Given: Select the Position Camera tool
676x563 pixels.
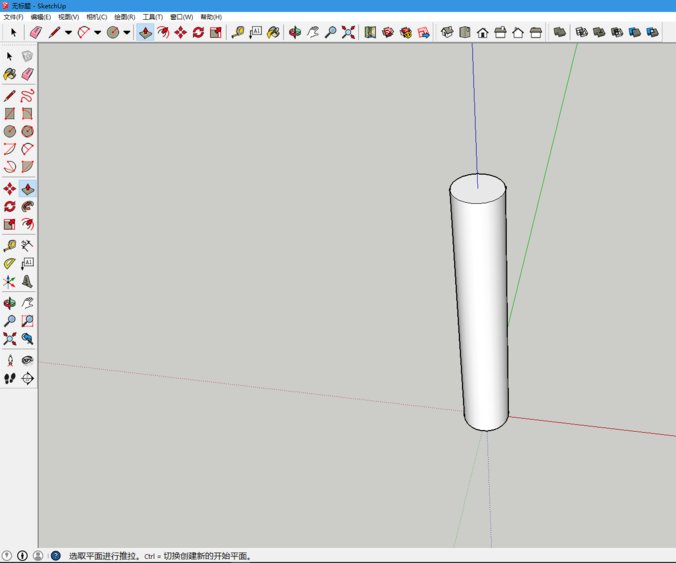Looking at the screenshot, I should click(x=9, y=360).
